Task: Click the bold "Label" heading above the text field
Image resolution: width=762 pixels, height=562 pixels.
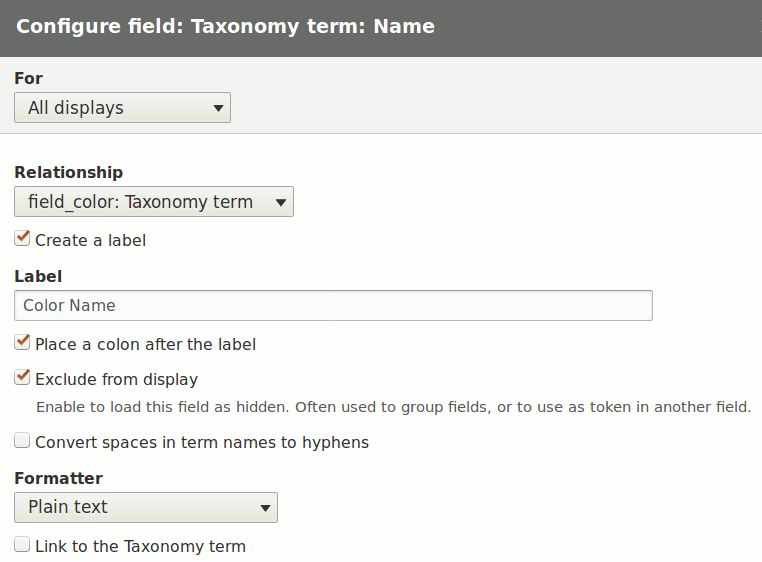Action: [38, 276]
